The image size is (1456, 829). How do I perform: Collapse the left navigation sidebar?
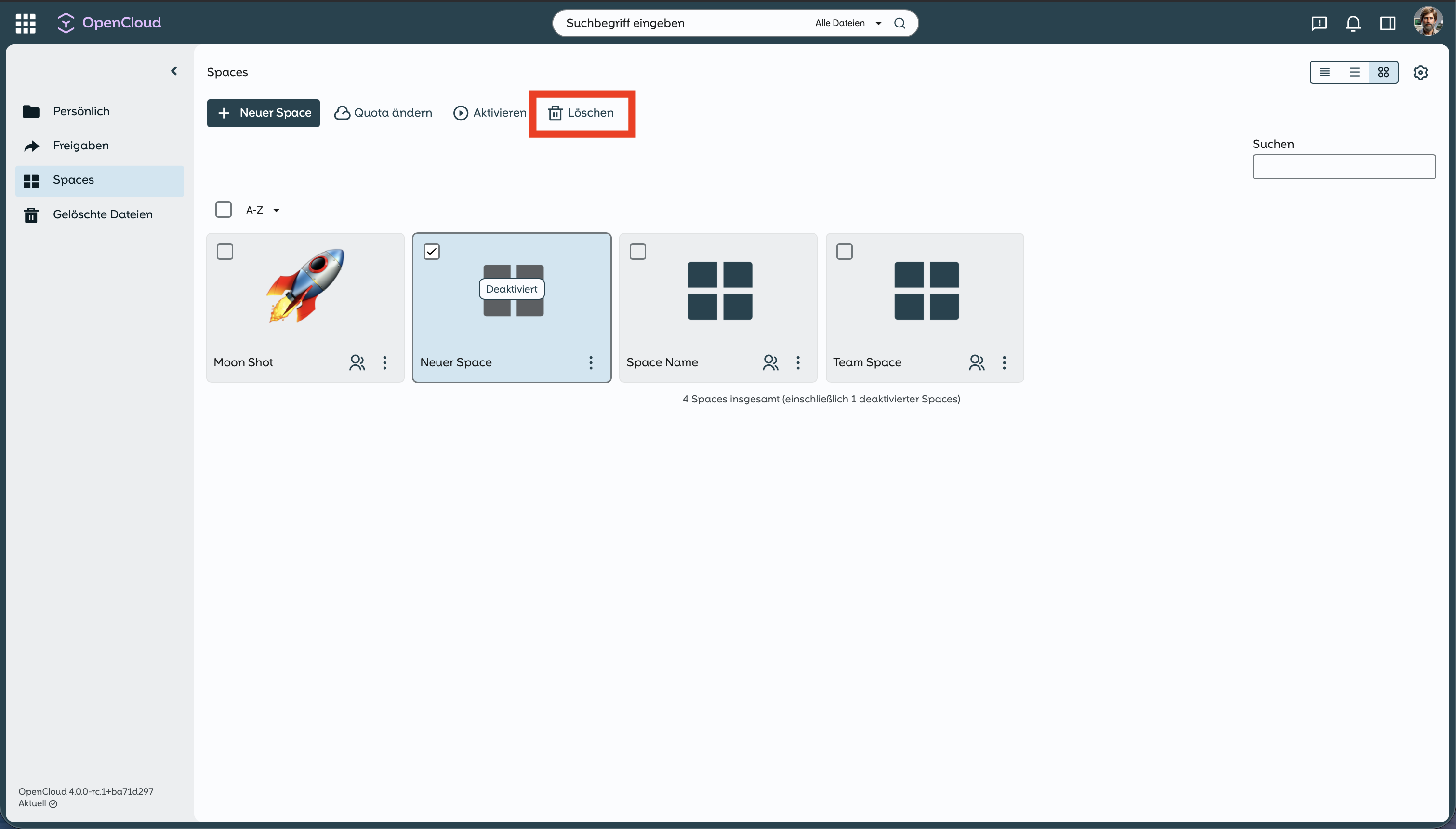tap(174, 71)
